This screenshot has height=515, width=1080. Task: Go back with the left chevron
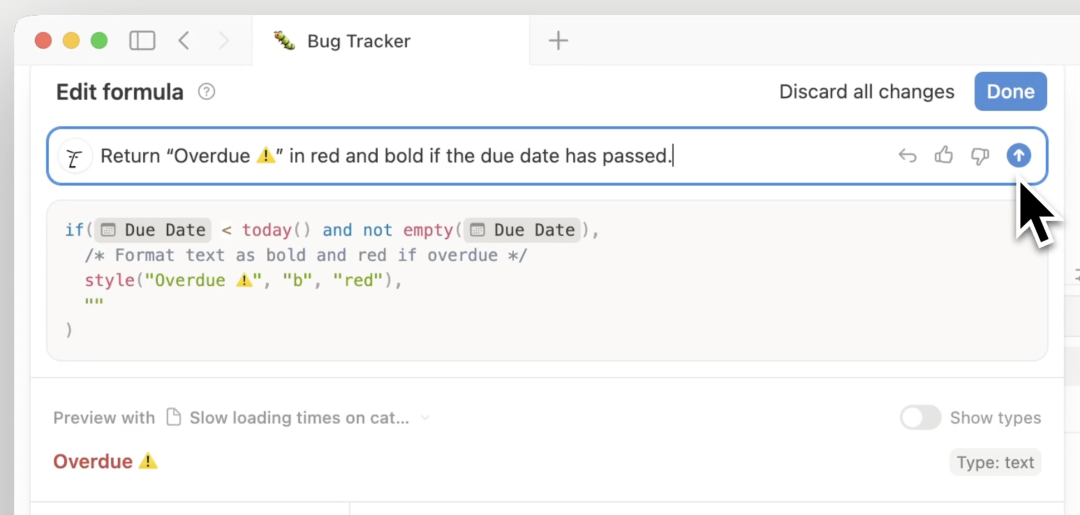pos(183,41)
